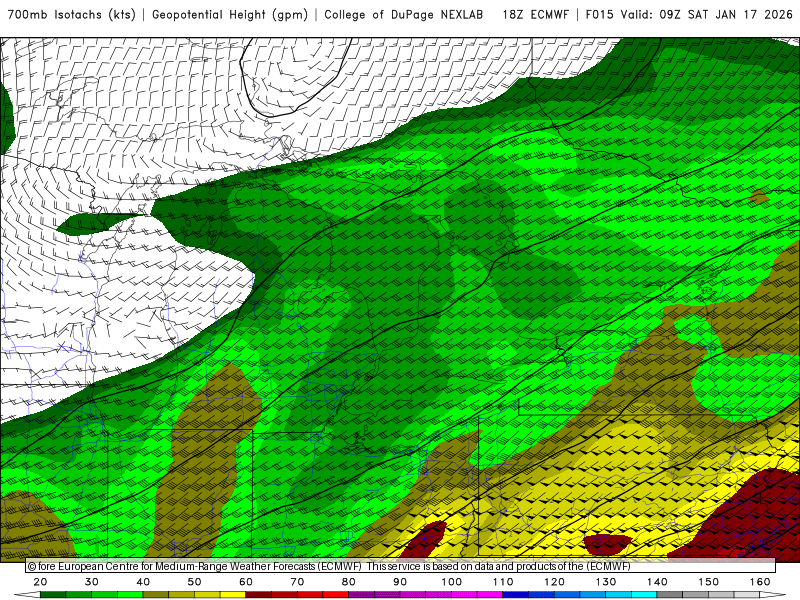Screen dimensions: 800x600
Task: Click legend label "60"
Action: (x=246, y=582)
